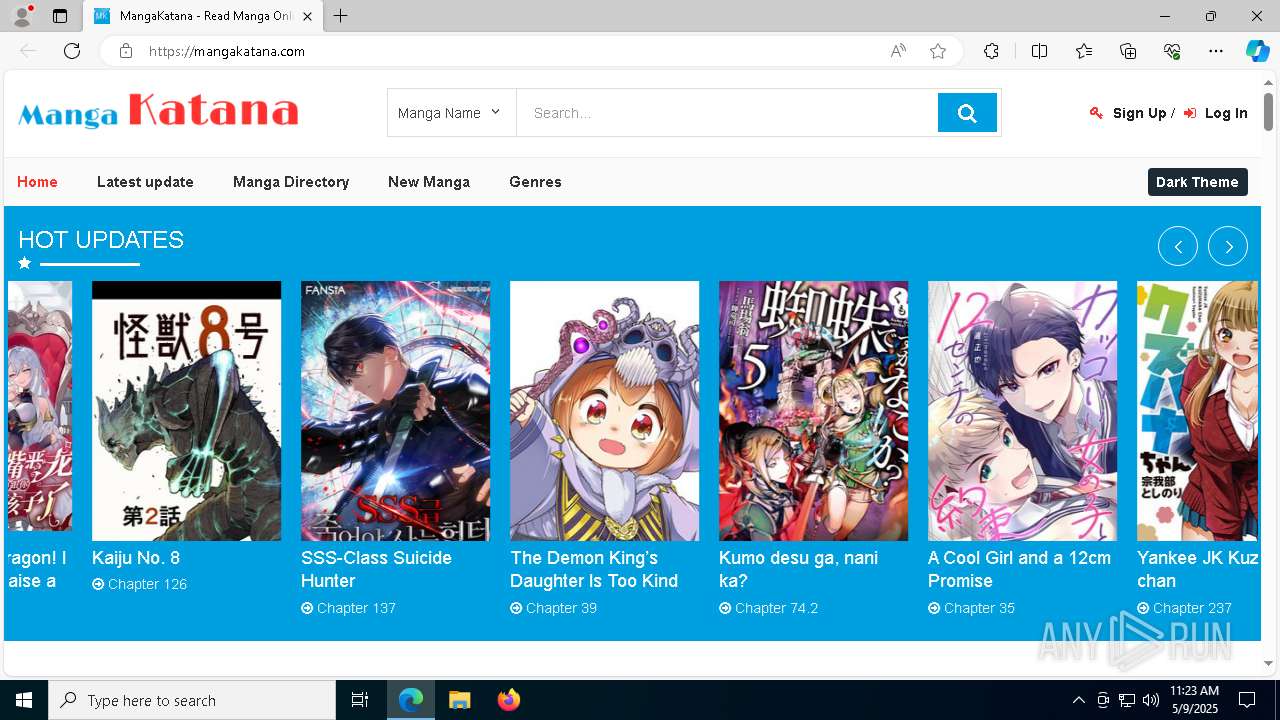
Task: Open the volume tray icon
Action: pos(1151,700)
